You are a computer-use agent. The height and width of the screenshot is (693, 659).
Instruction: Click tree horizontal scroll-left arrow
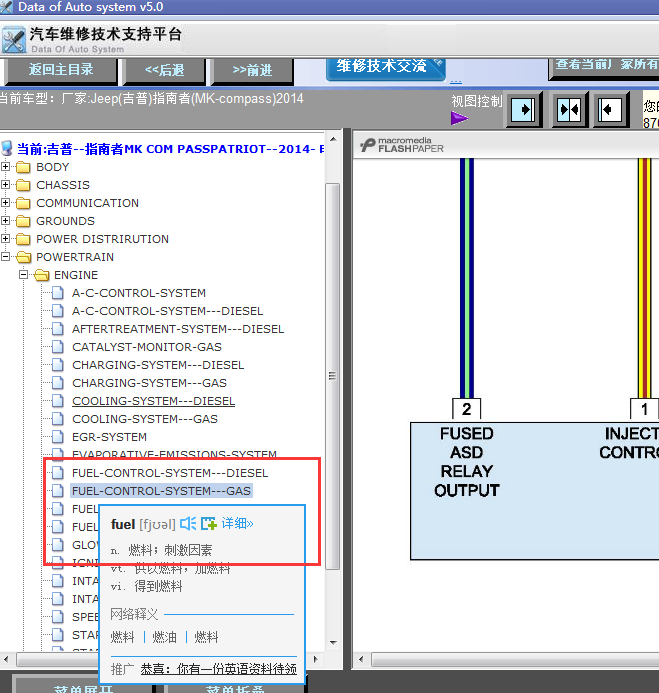[x=6, y=659]
